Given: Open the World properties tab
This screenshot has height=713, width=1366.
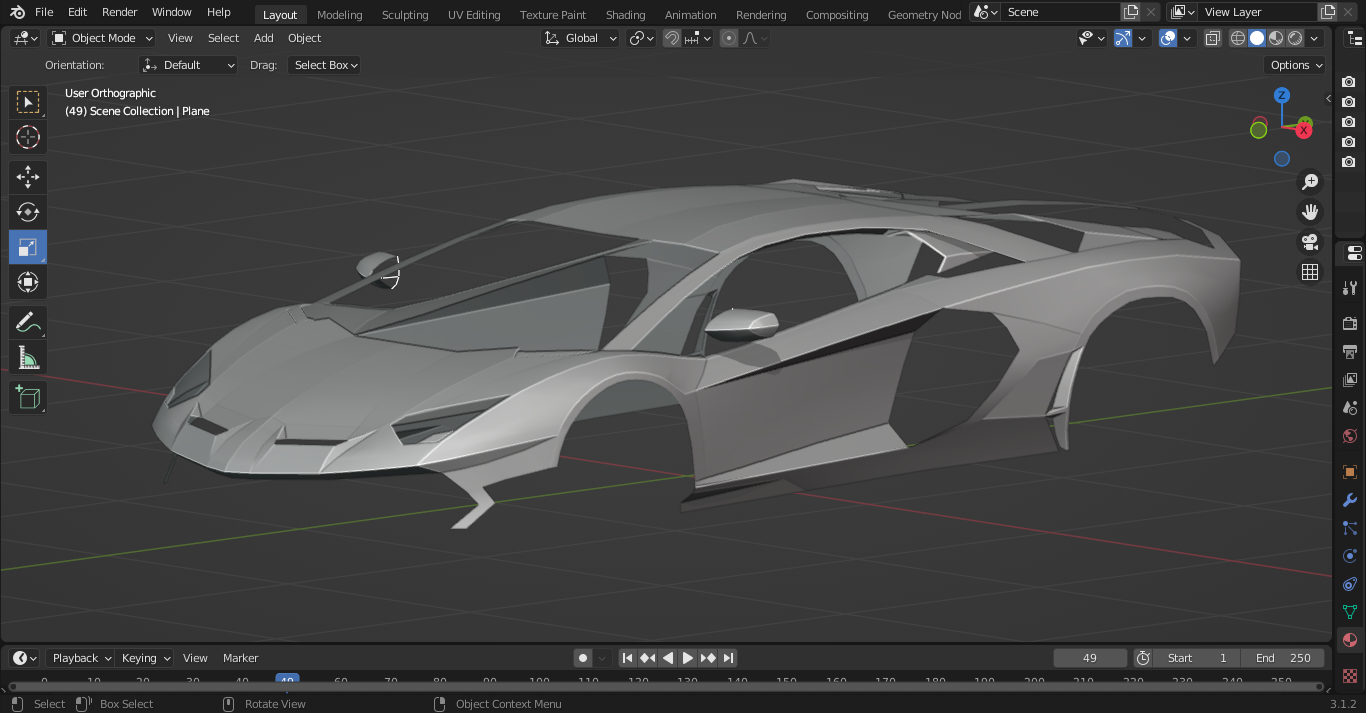Looking at the screenshot, I should click(x=1350, y=436).
